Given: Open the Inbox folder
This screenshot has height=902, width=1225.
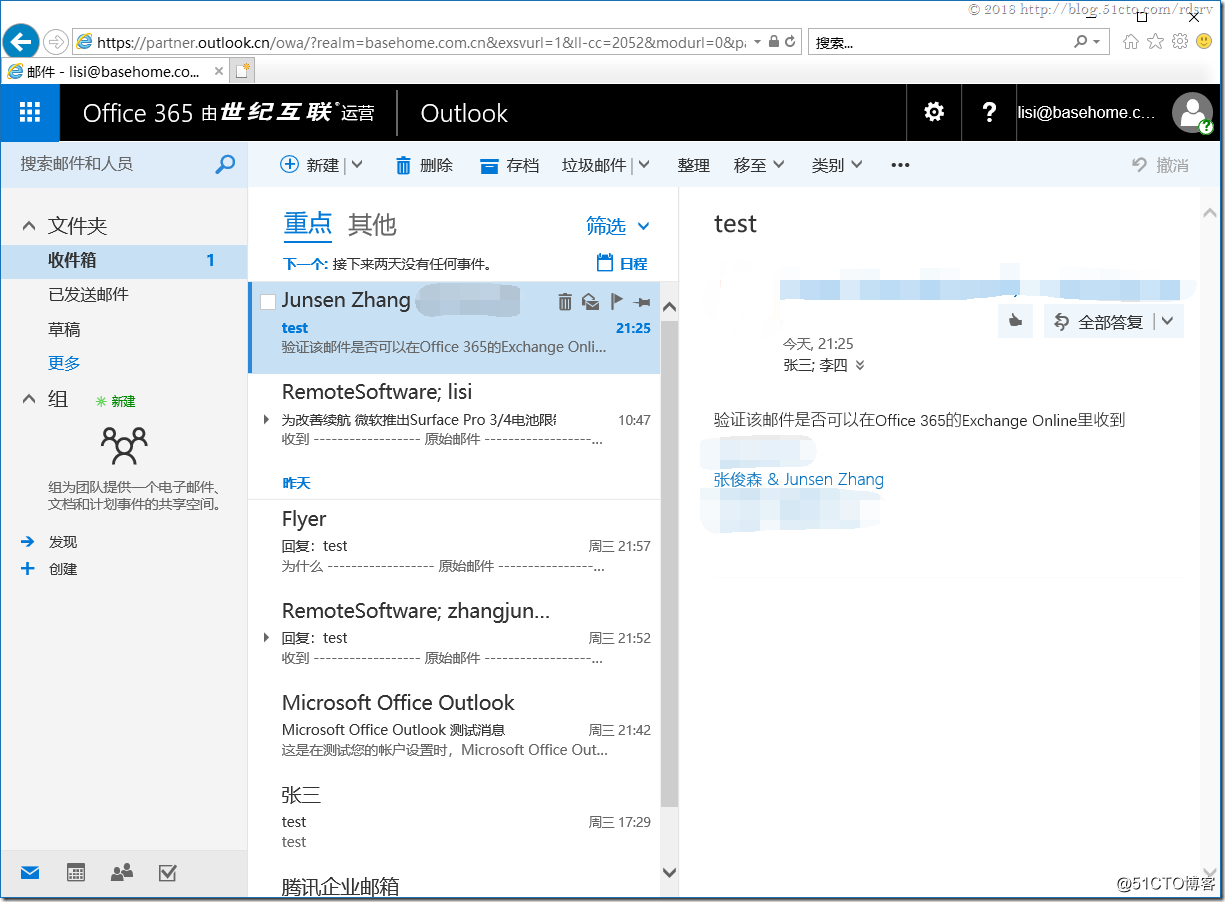Looking at the screenshot, I should pos(124,260).
